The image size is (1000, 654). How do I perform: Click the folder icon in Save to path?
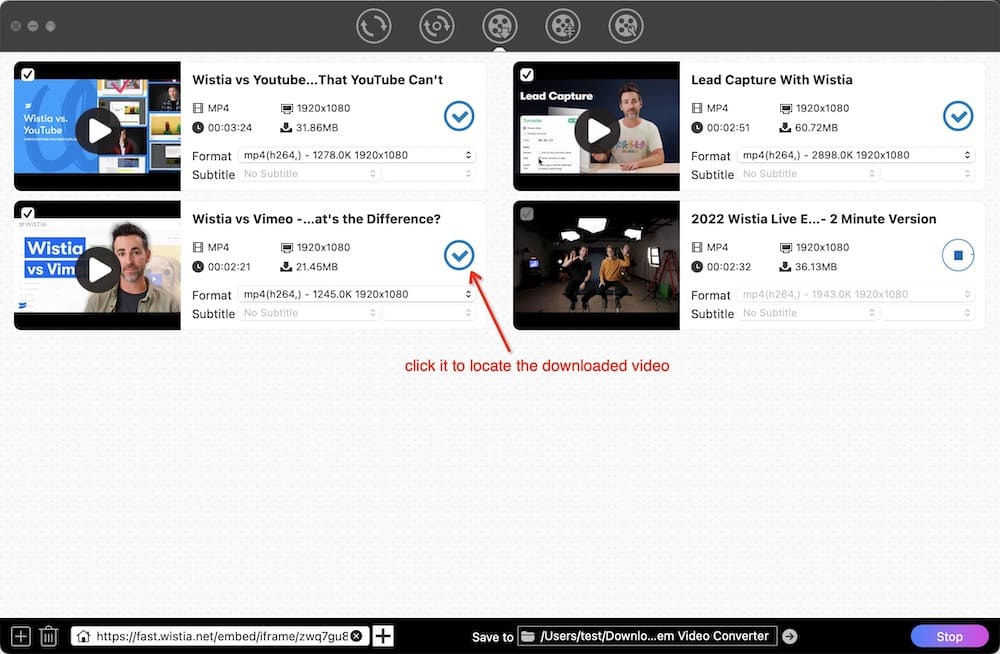527,636
